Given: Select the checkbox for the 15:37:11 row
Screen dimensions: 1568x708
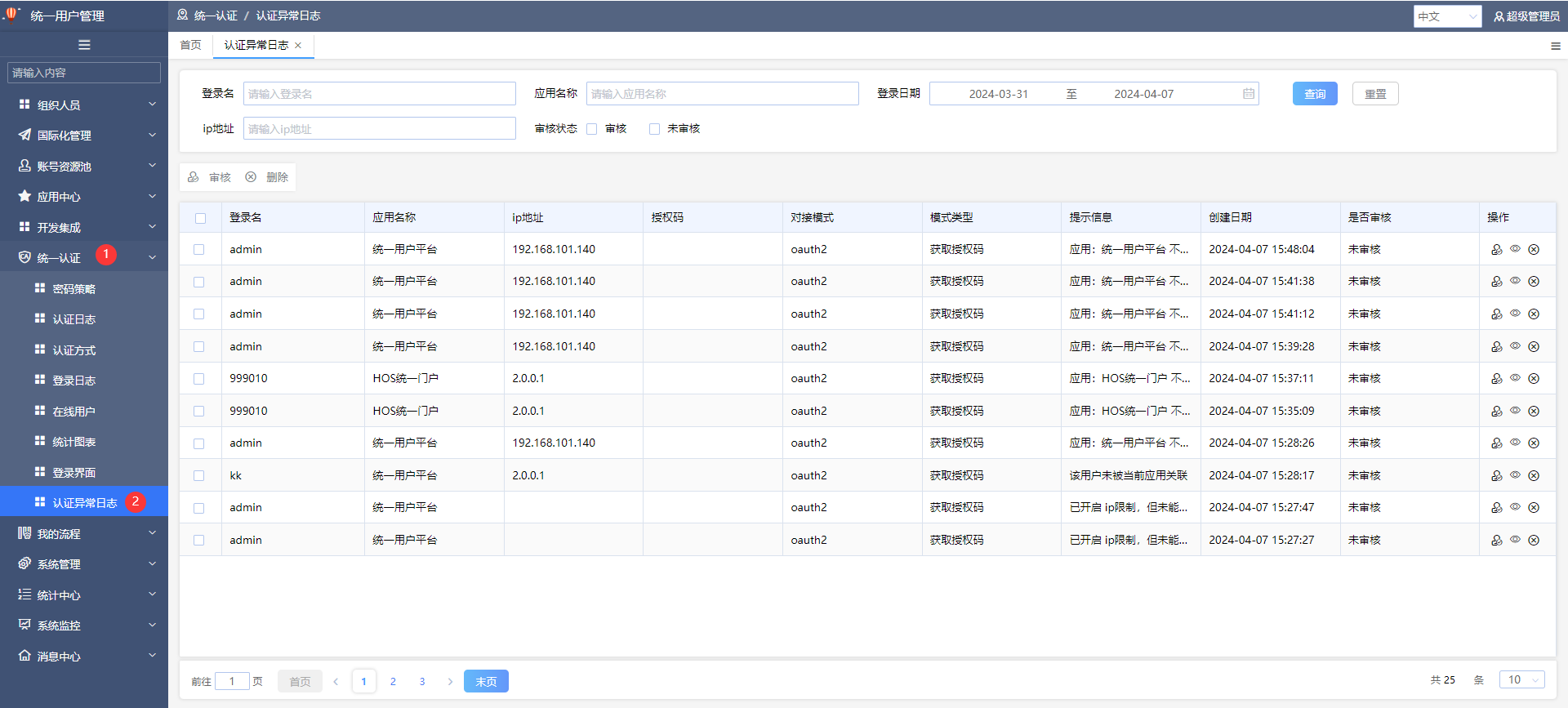Looking at the screenshot, I should point(198,379).
